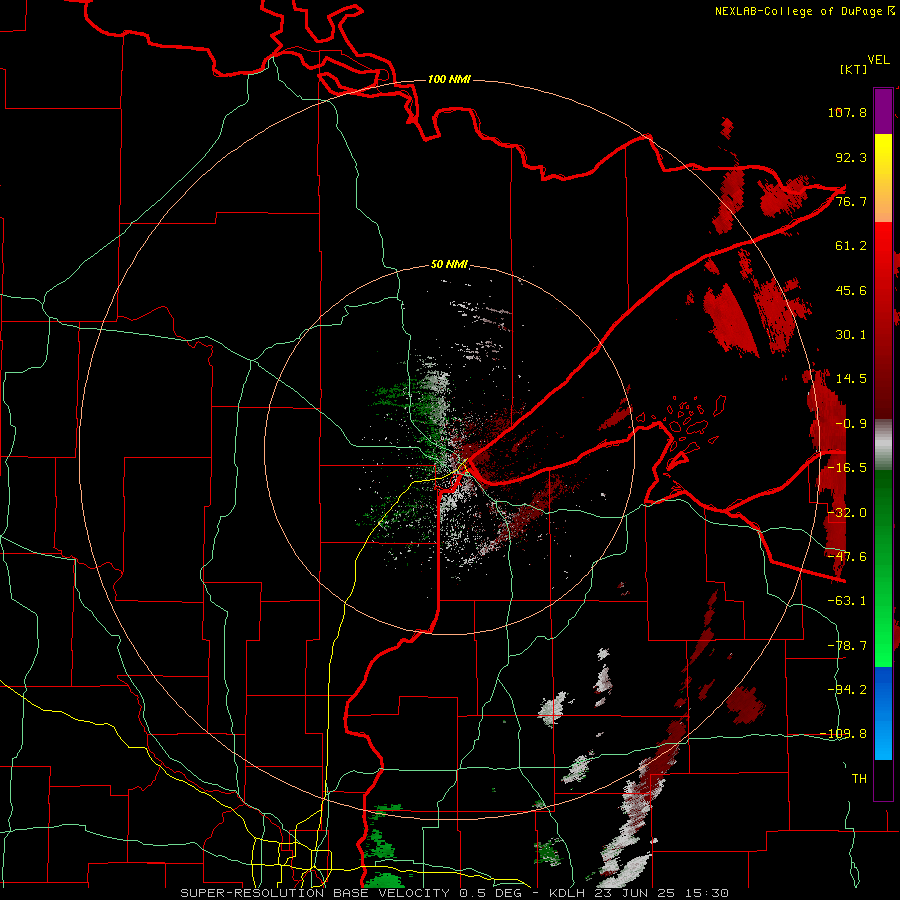Click the purple top segment of color bar
Screen dimensions: 900x900
[883, 111]
